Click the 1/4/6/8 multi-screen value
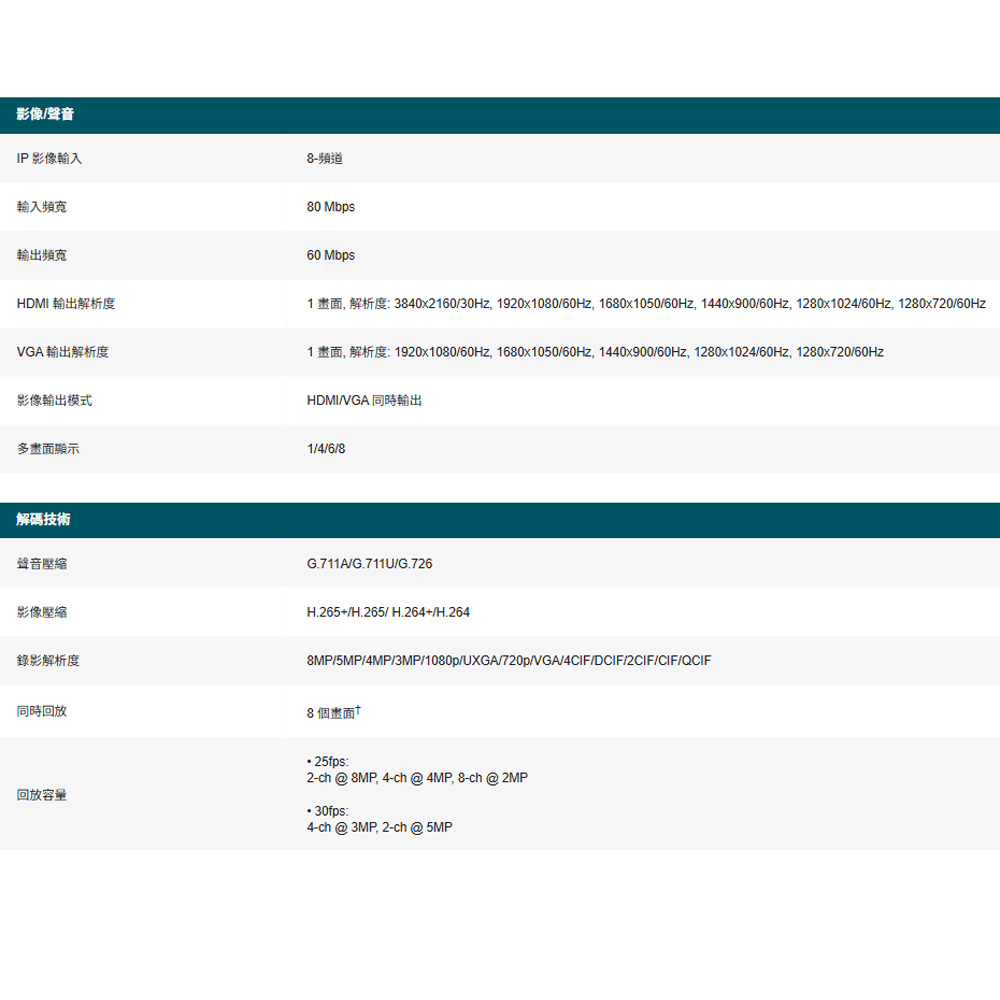Viewport: 1000px width, 1000px height. 326,449
